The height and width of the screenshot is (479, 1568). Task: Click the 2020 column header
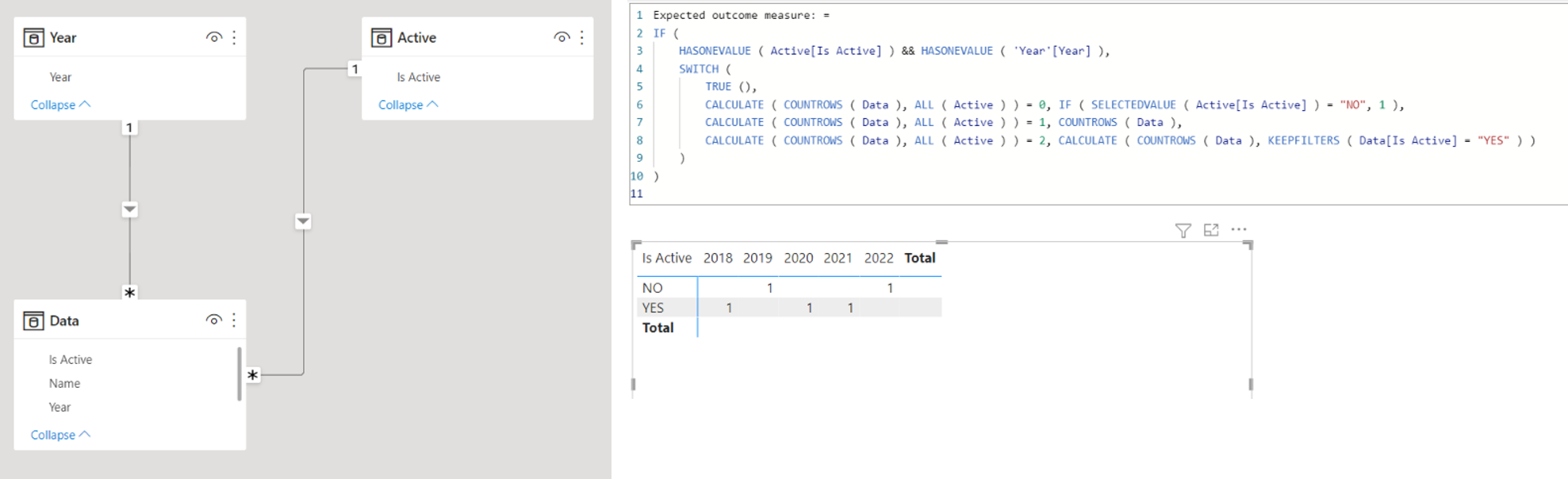[798, 258]
